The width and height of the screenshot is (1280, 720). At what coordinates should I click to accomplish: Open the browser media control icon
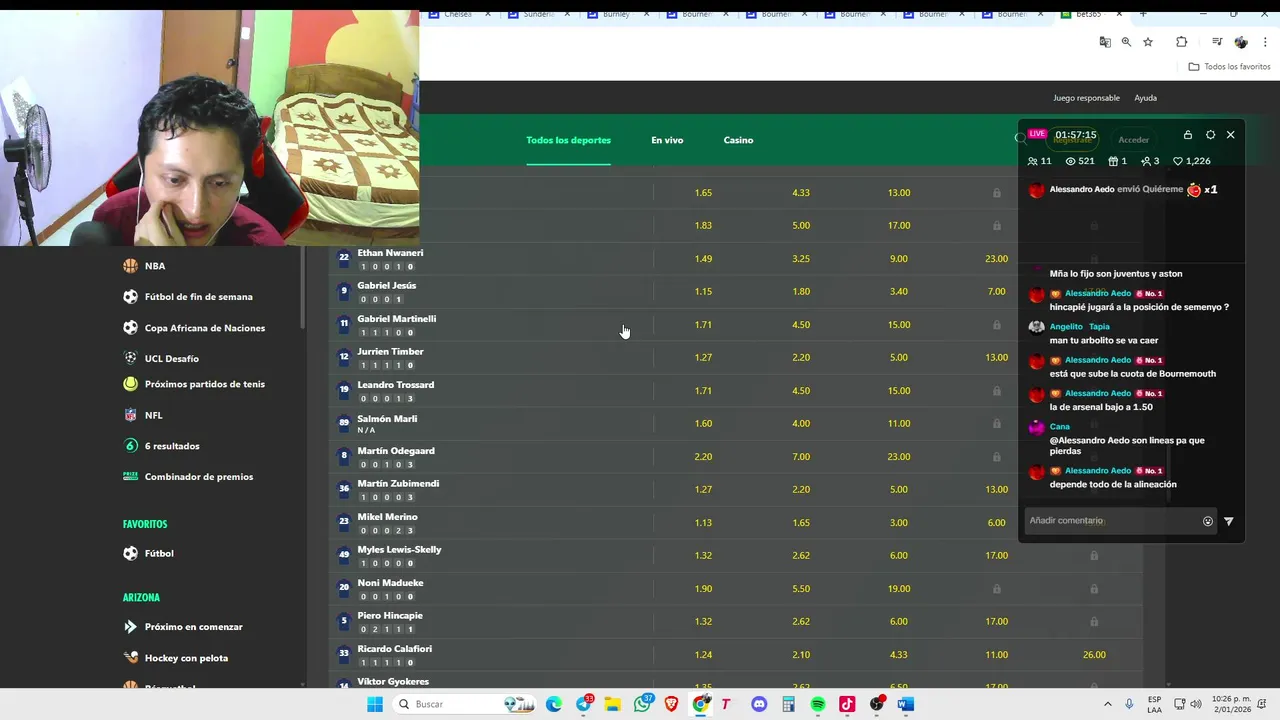1217,42
